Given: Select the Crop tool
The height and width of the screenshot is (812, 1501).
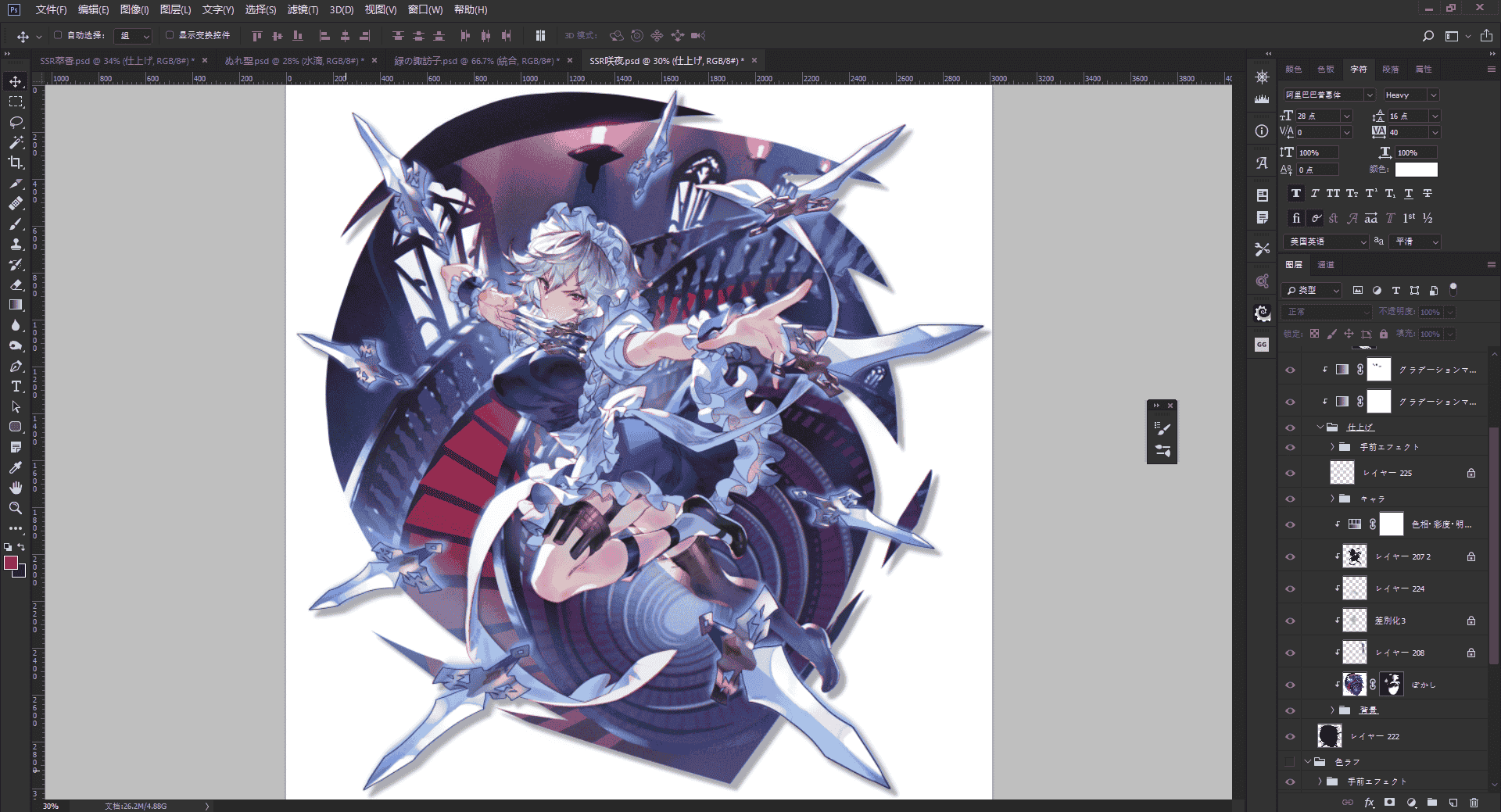Looking at the screenshot, I should (x=16, y=163).
